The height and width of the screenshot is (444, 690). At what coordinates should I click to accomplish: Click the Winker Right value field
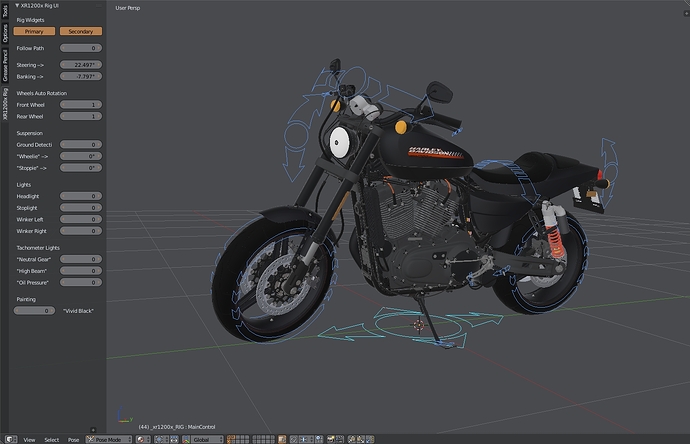[81, 231]
